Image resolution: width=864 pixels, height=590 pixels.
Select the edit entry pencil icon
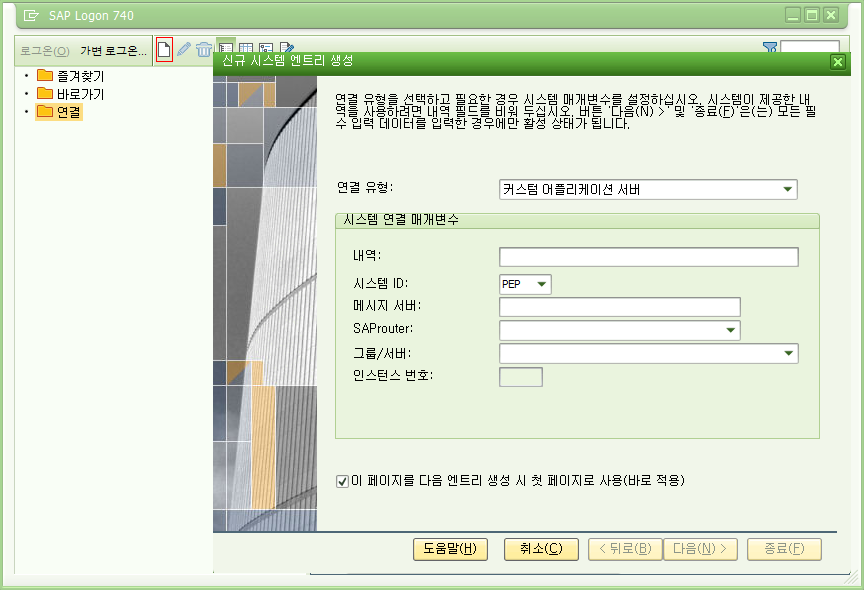(x=184, y=48)
